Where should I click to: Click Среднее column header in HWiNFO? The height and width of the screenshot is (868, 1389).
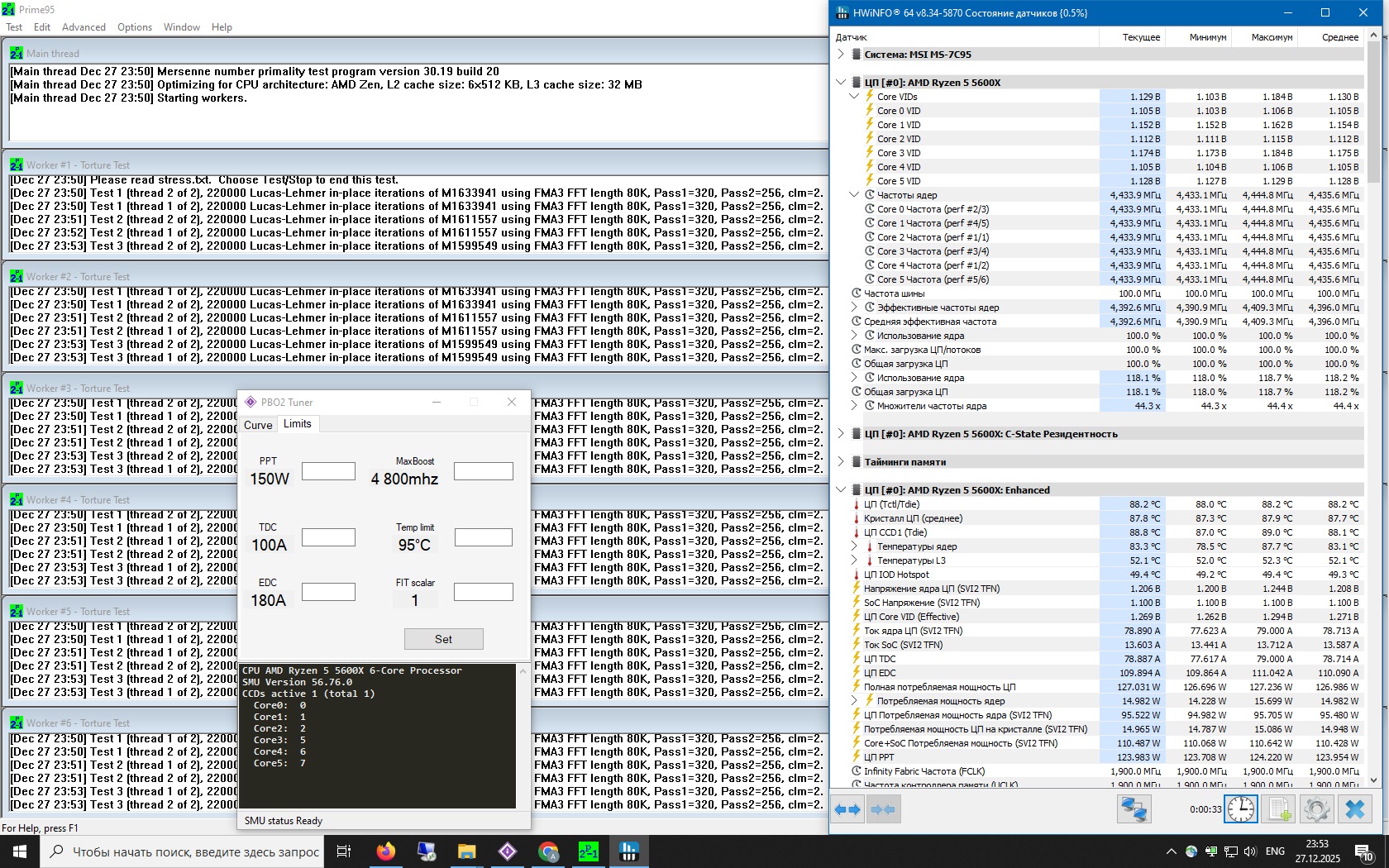pos(1331,37)
